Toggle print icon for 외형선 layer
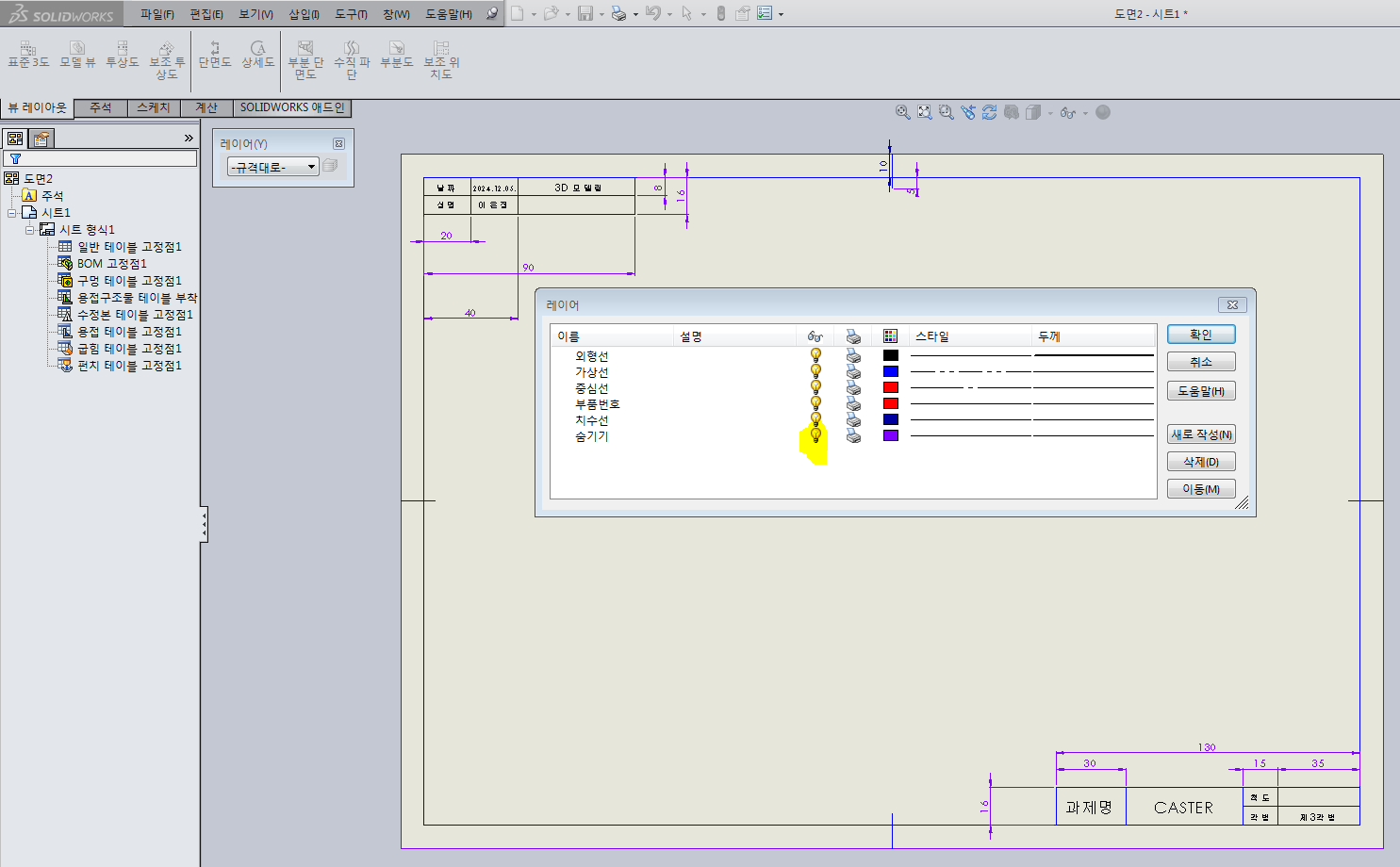 (853, 355)
